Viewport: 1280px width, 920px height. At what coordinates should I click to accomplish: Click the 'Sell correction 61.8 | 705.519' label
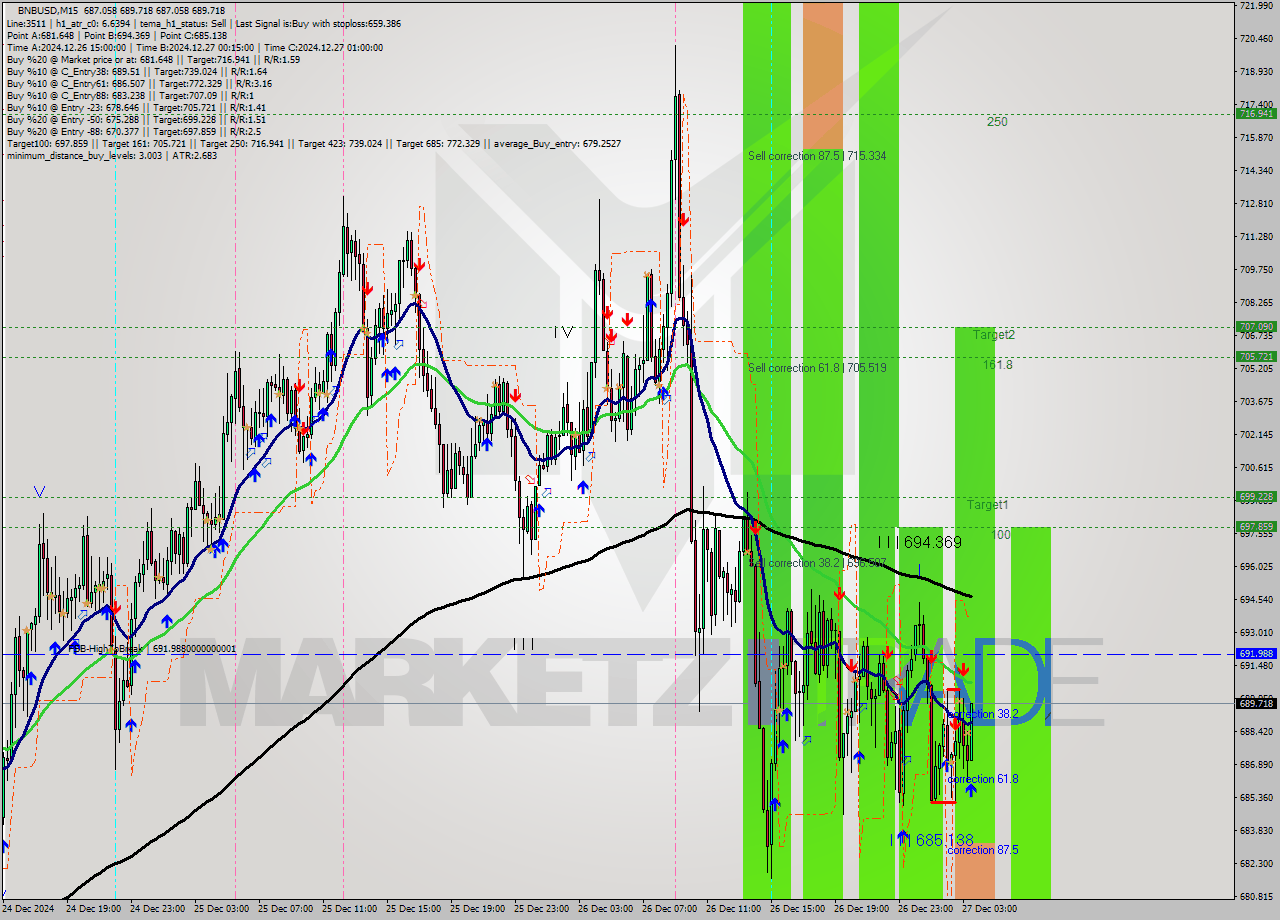(x=817, y=368)
